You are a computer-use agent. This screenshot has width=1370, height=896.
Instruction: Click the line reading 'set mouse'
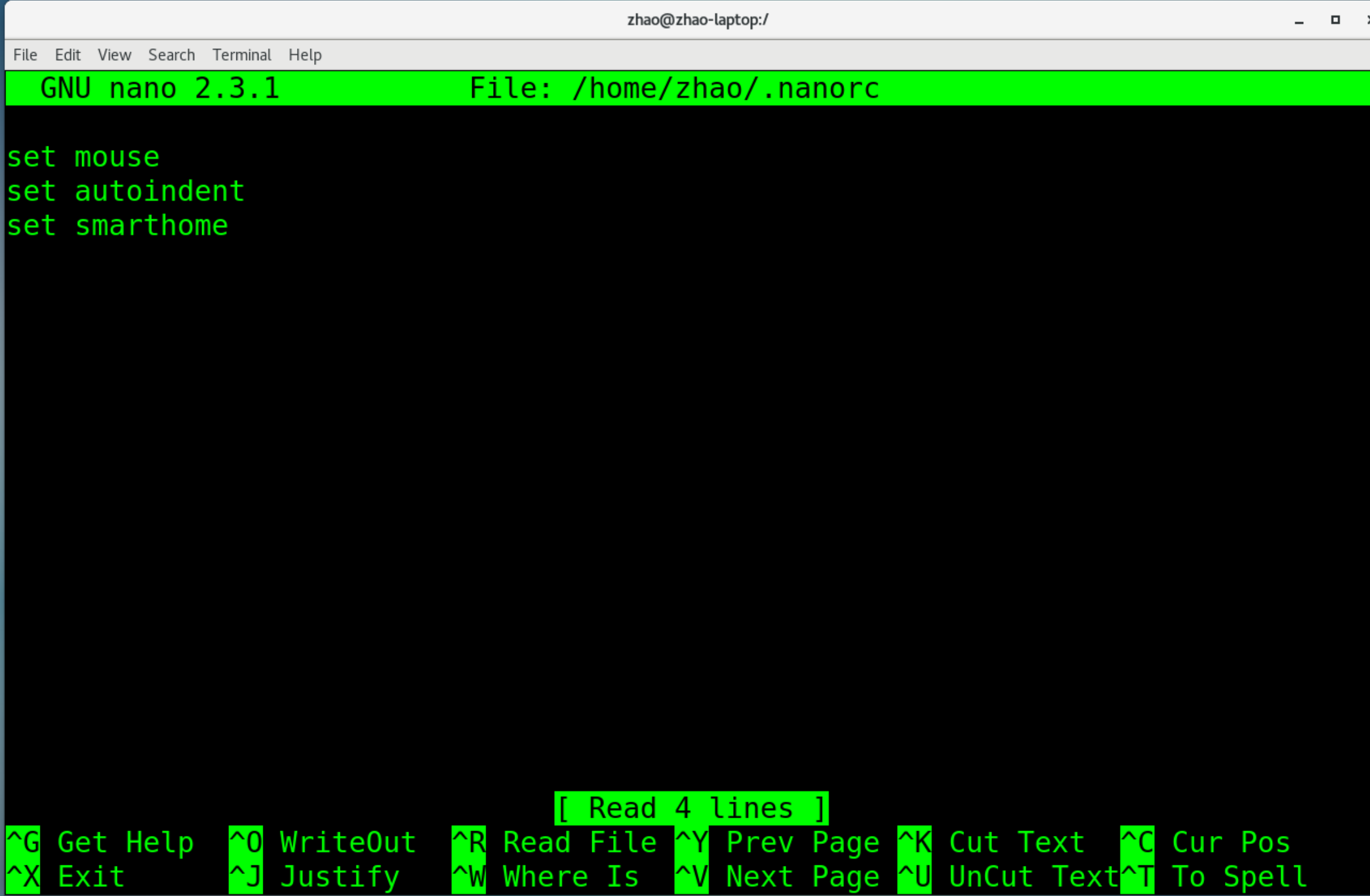pyautogui.click(x=83, y=157)
